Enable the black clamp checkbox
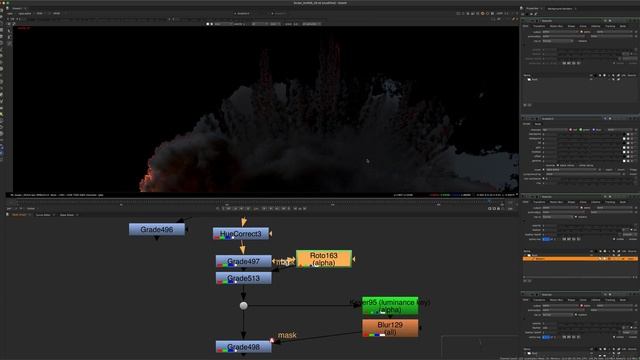640x360 pixels. (558, 165)
